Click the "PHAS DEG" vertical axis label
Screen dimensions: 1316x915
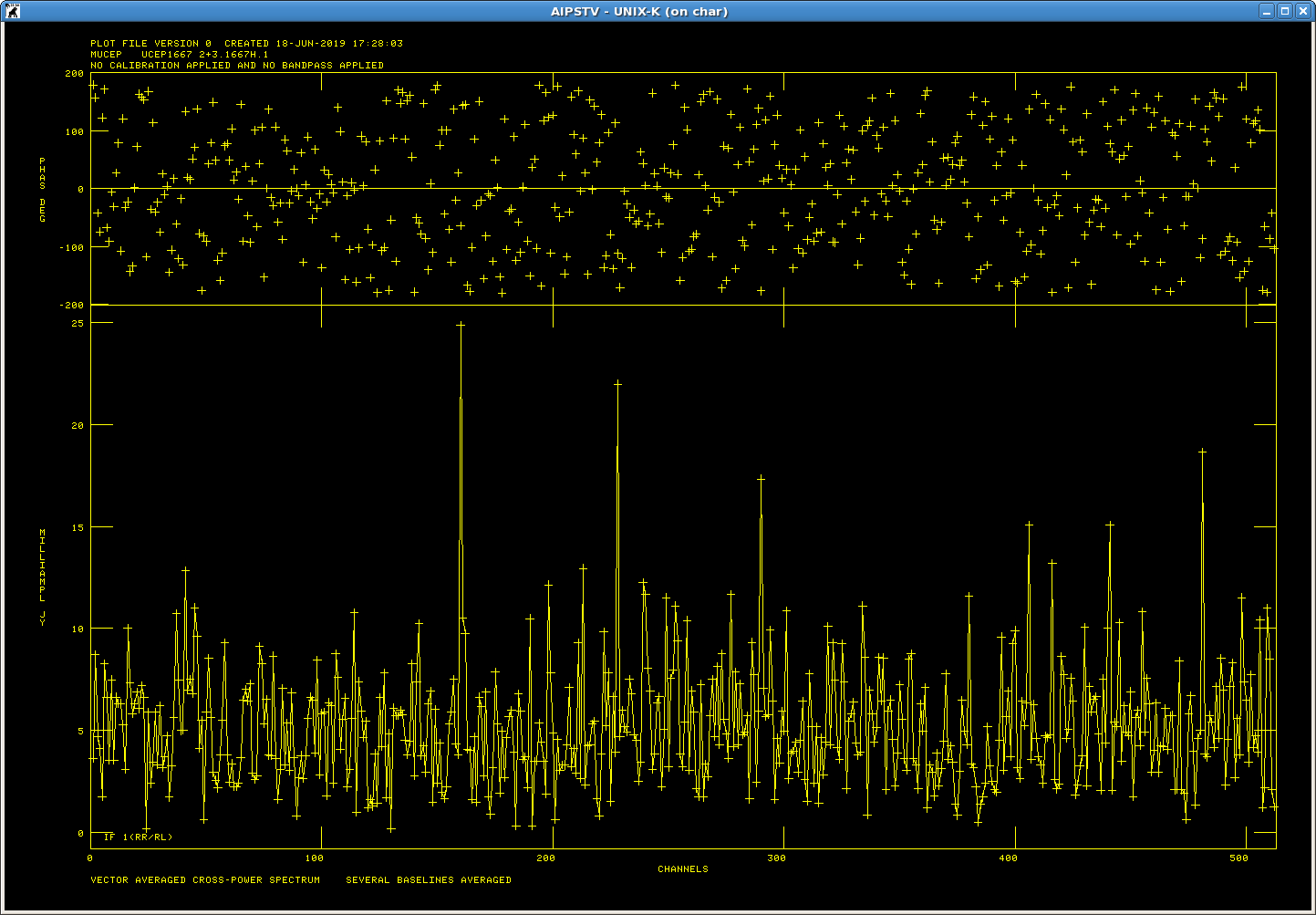click(42, 190)
